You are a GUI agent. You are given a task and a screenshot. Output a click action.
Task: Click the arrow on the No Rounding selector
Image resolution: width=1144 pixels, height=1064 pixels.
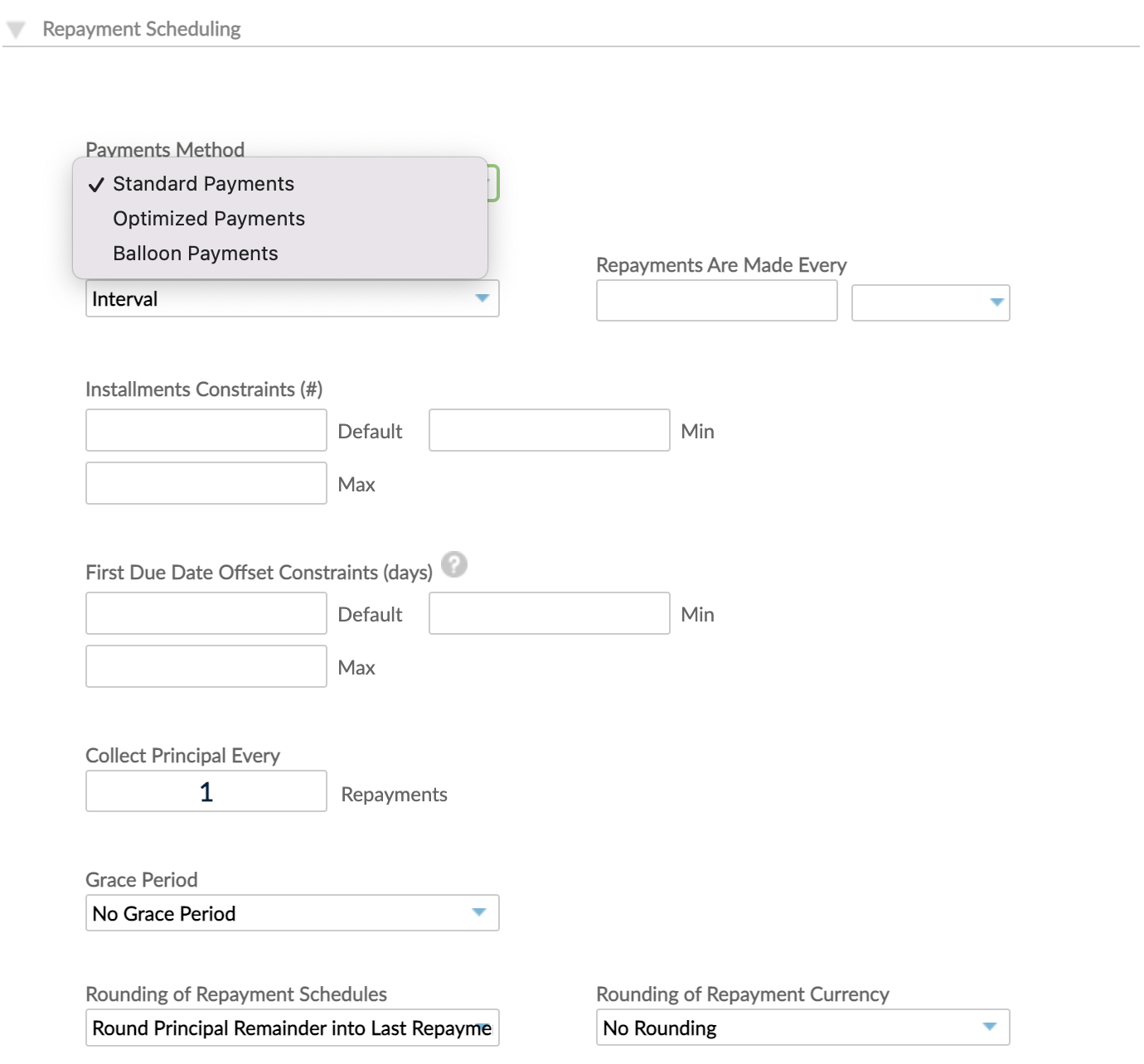tap(990, 1027)
